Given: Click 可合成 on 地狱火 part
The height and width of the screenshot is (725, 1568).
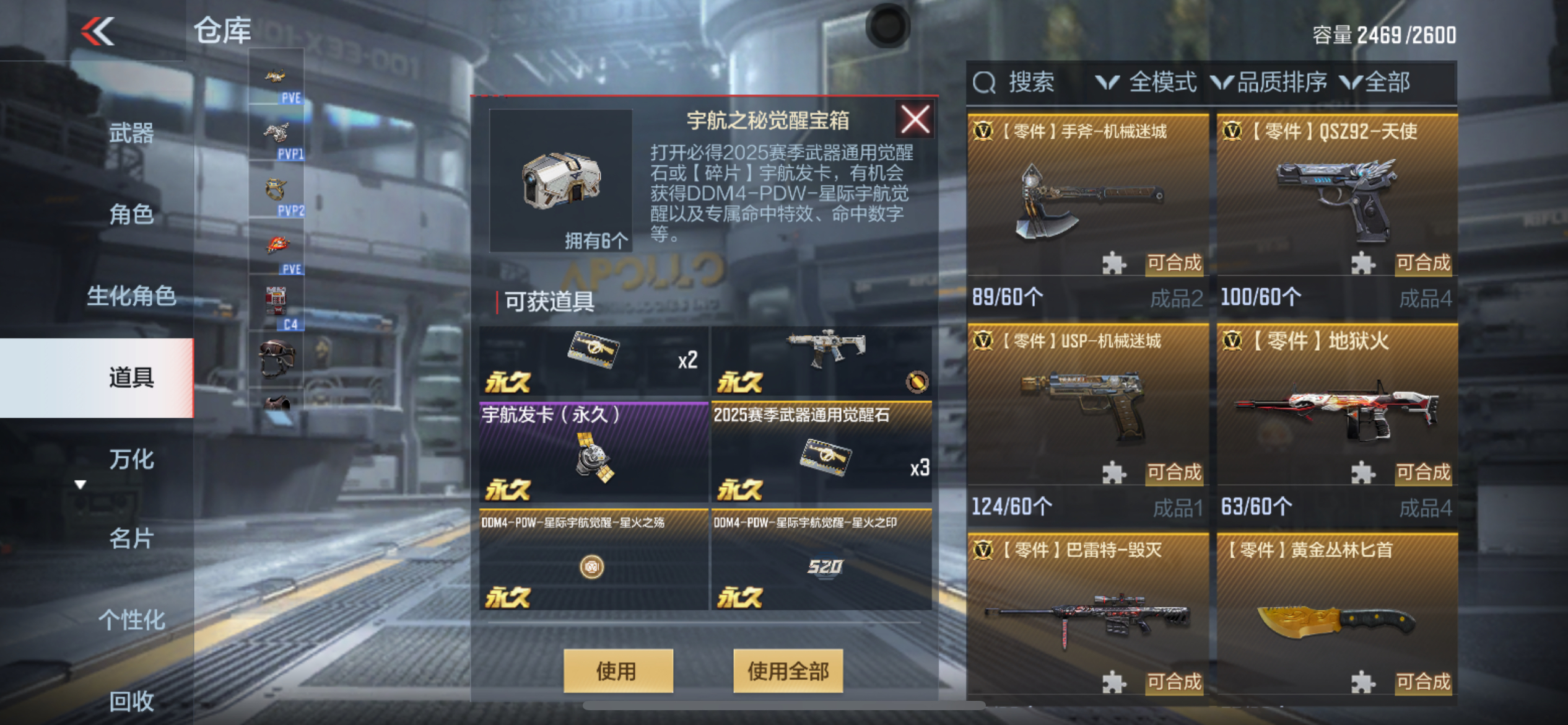Looking at the screenshot, I should 1422,473.
